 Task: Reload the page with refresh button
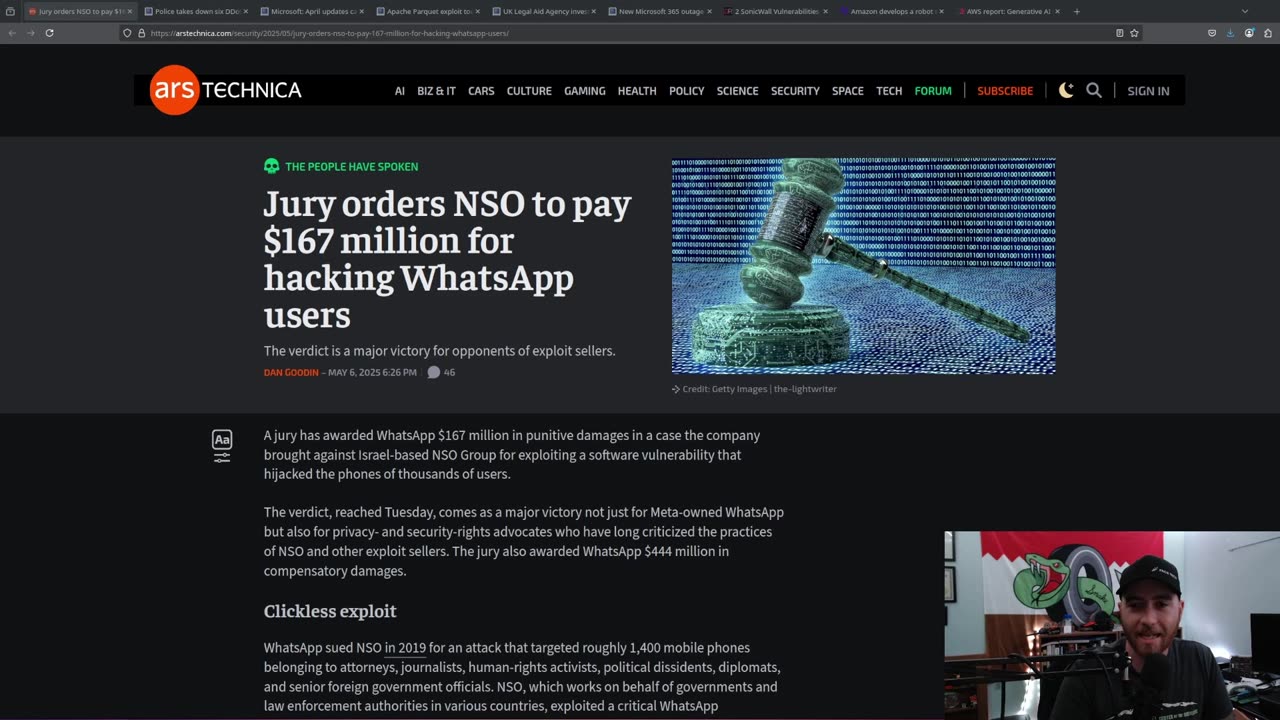coord(49,33)
